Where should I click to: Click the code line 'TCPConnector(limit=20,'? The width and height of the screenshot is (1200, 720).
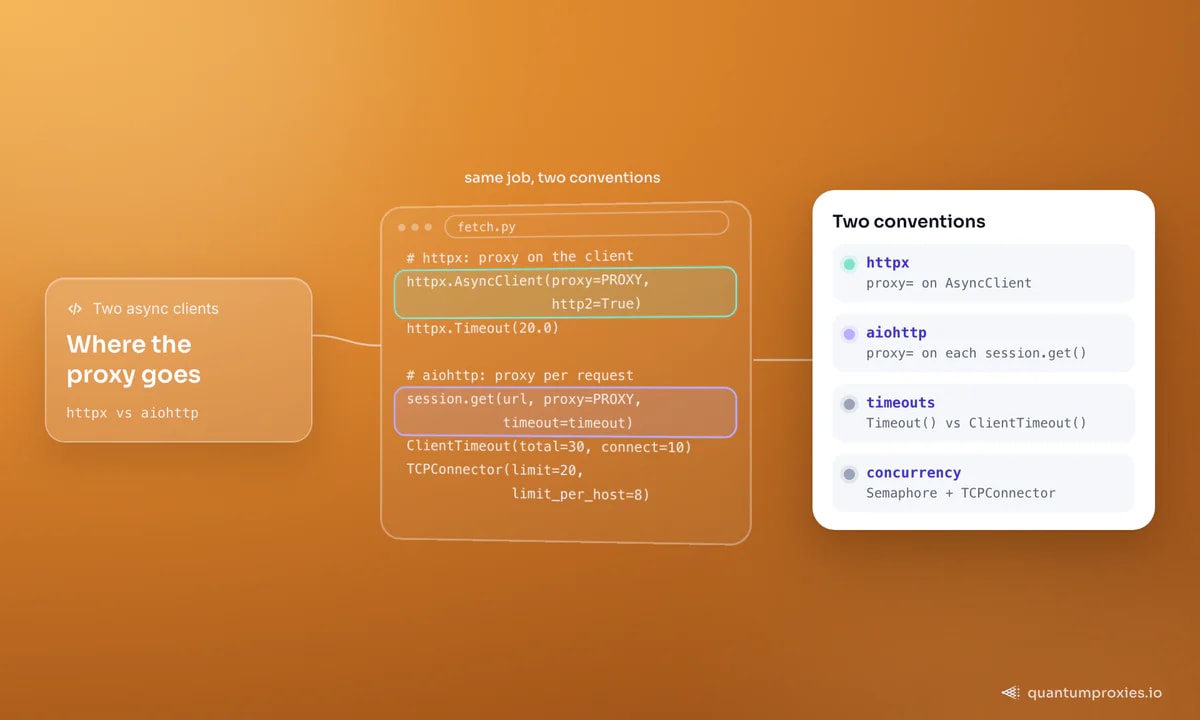(x=495, y=470)
